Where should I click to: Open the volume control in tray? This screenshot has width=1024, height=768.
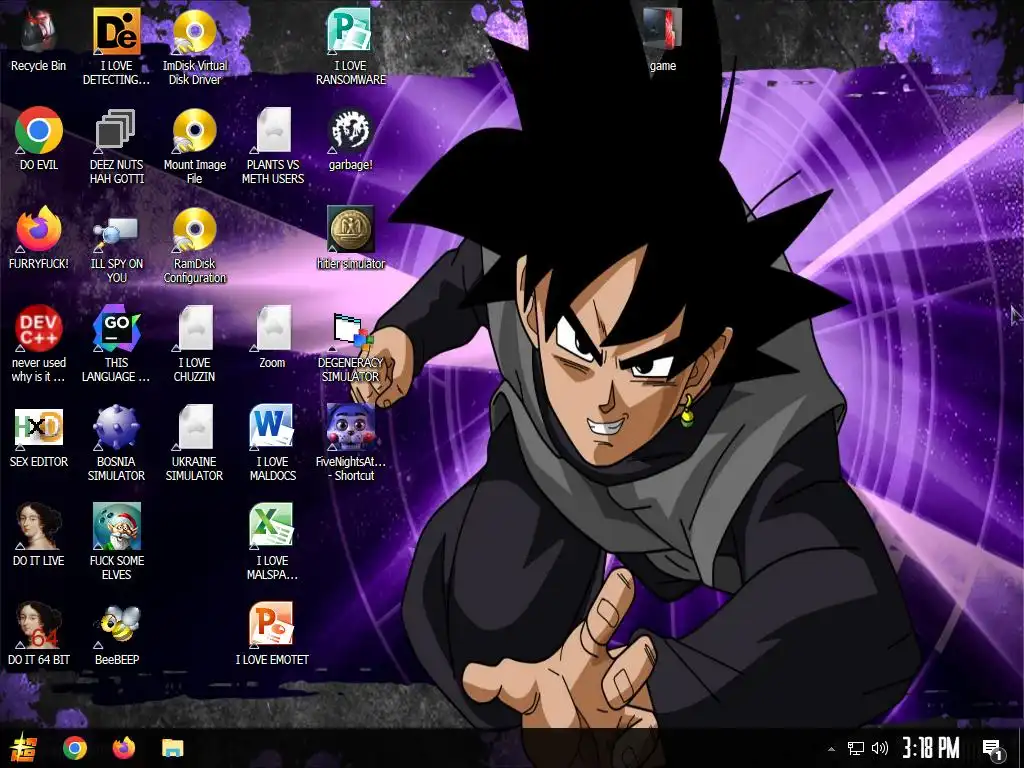880,748
